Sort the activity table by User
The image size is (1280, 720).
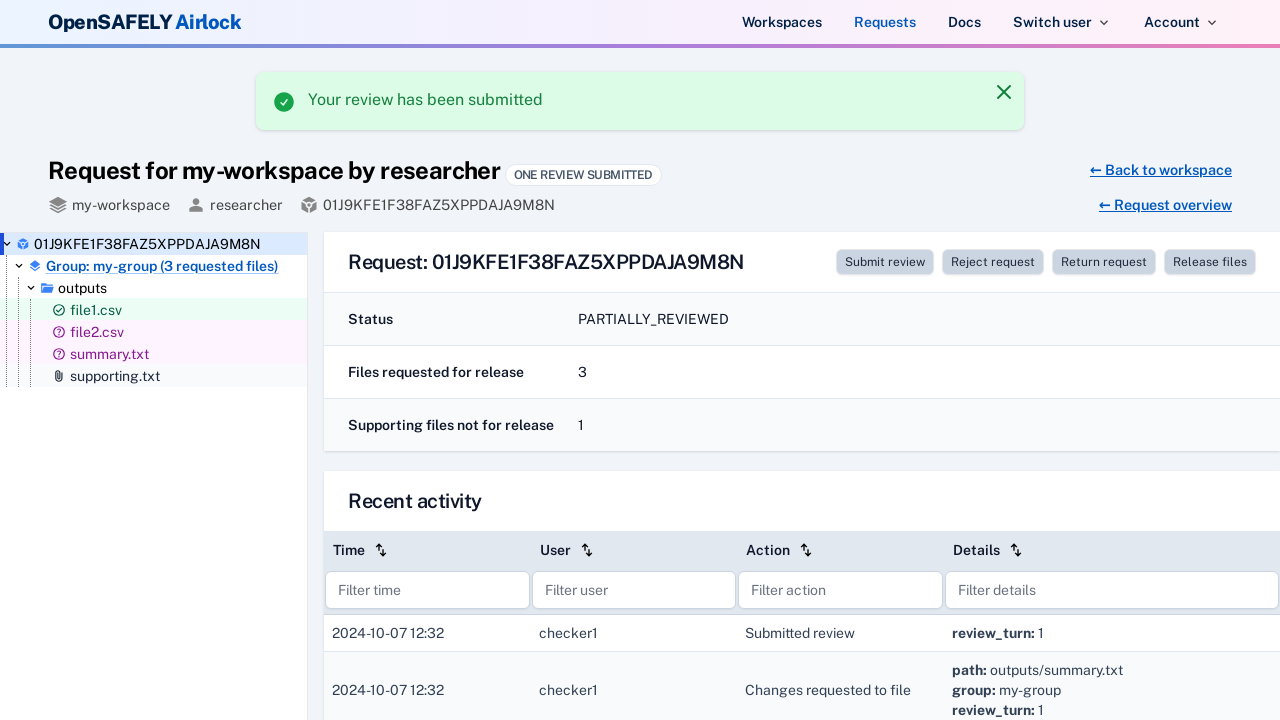pyautogui.click(x=587, y=550)
